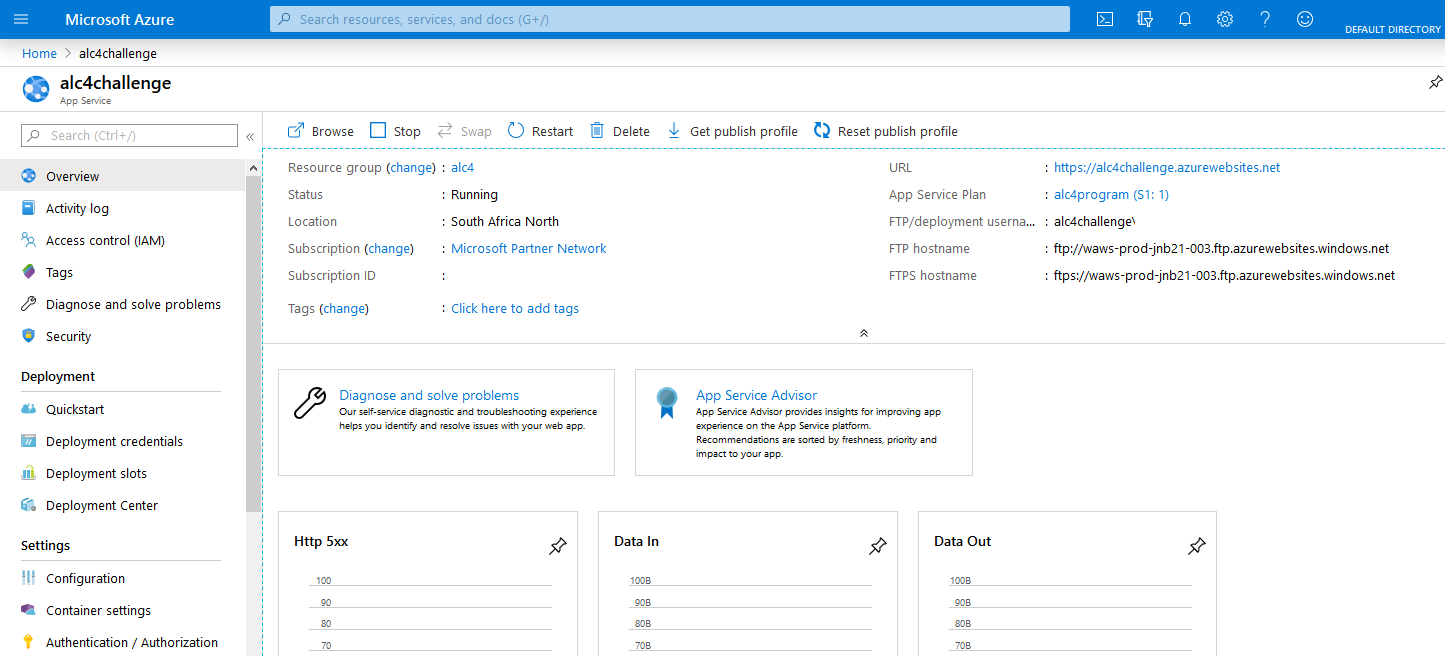Delete the app service
1445x656 pixels.
click(620, 131)
